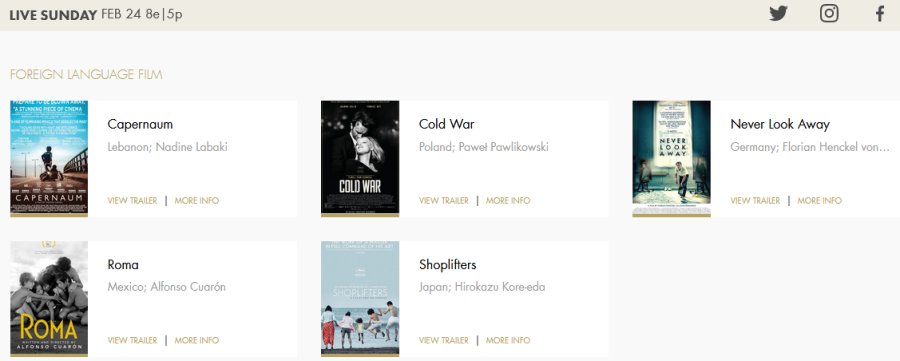Open More Info for Shoplifters
The height and width of the screenshot is (361, 900).
[508, 340]
